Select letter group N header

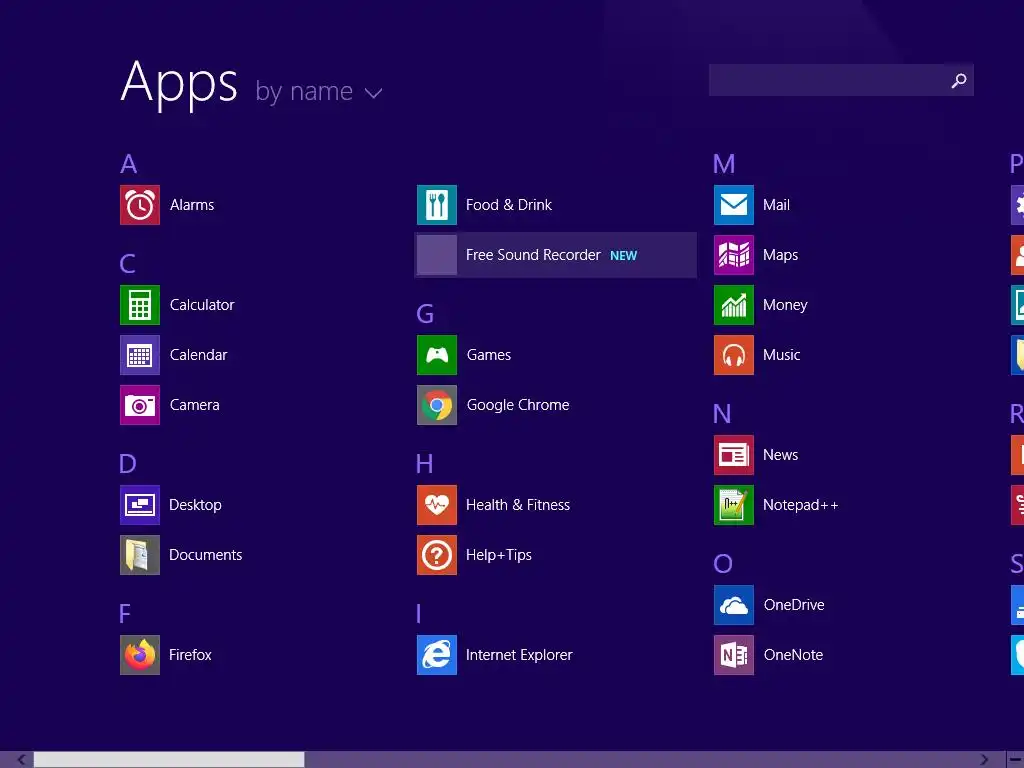click(722, 414)
